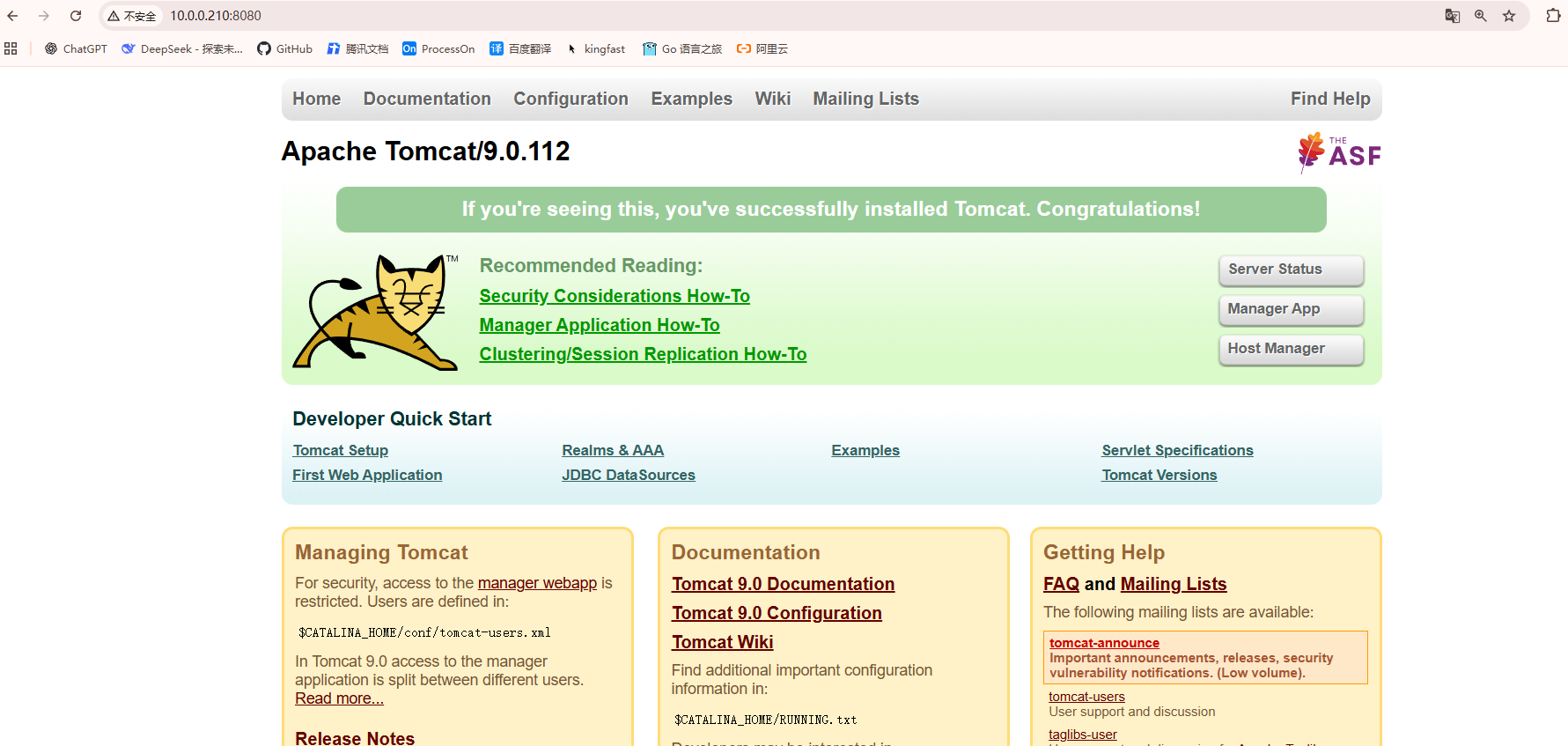
Task: Open the GitHub bookmark
Action: (x=284, y=49)
